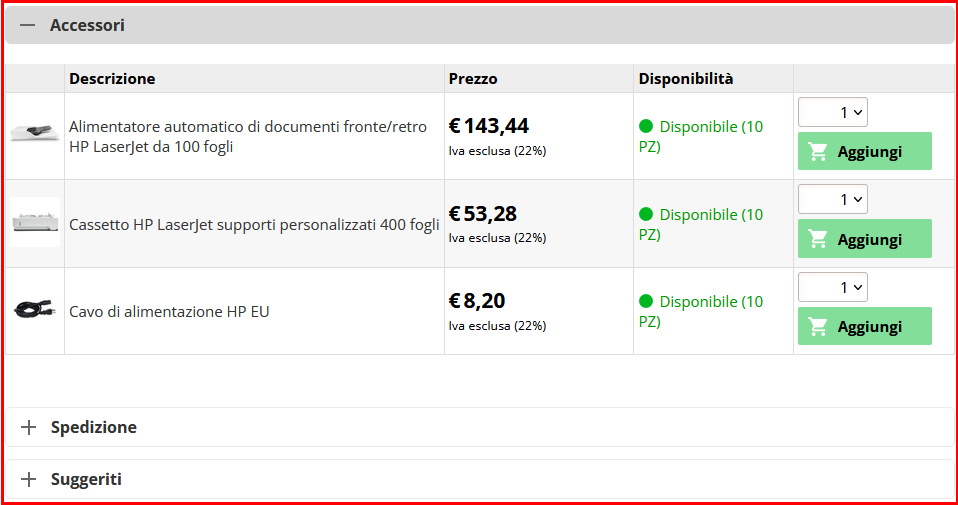Expand the Suggeriti section
The image size is (958, 505).
tap(479, 479)
